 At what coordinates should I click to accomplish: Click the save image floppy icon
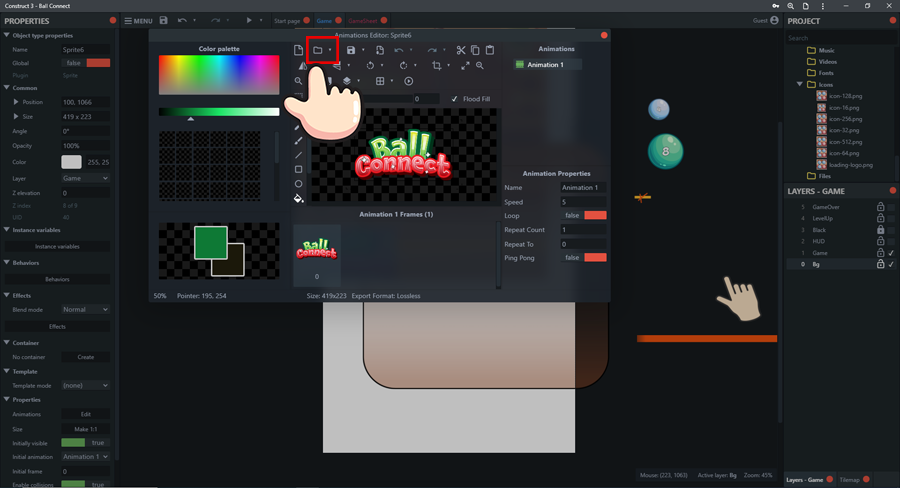pos(351,50)
